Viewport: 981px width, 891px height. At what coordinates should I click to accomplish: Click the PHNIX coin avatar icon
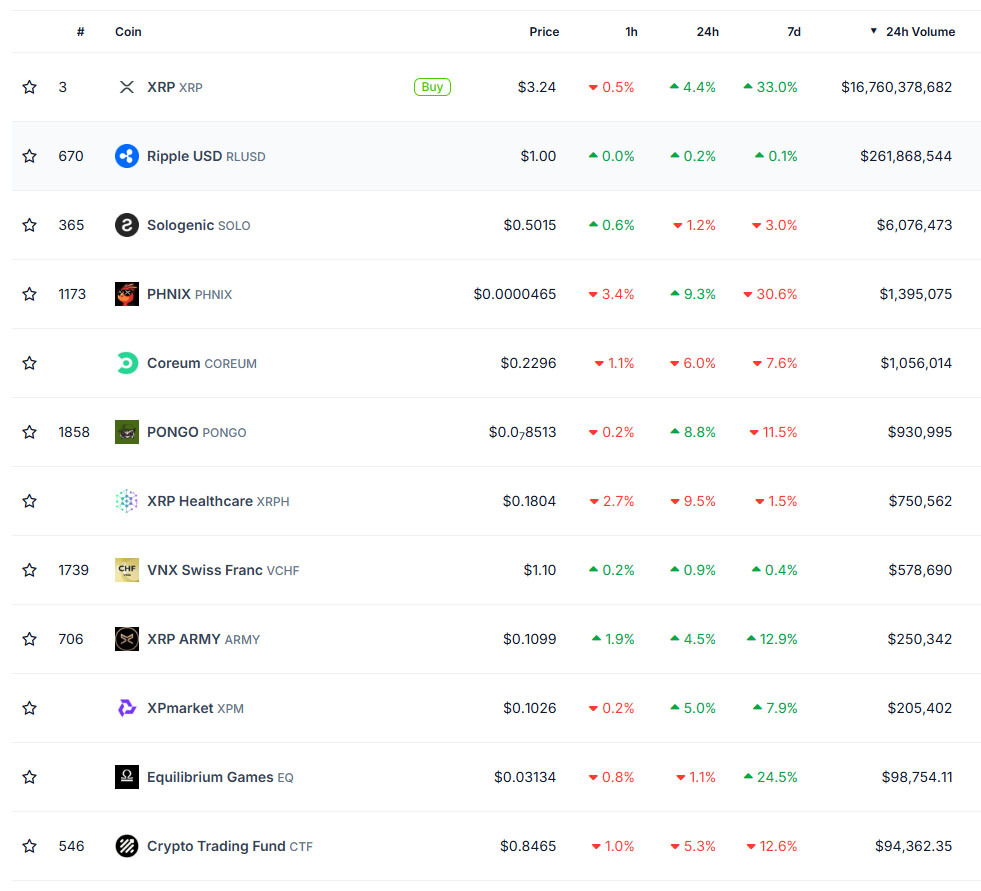(x=127, y=294)
